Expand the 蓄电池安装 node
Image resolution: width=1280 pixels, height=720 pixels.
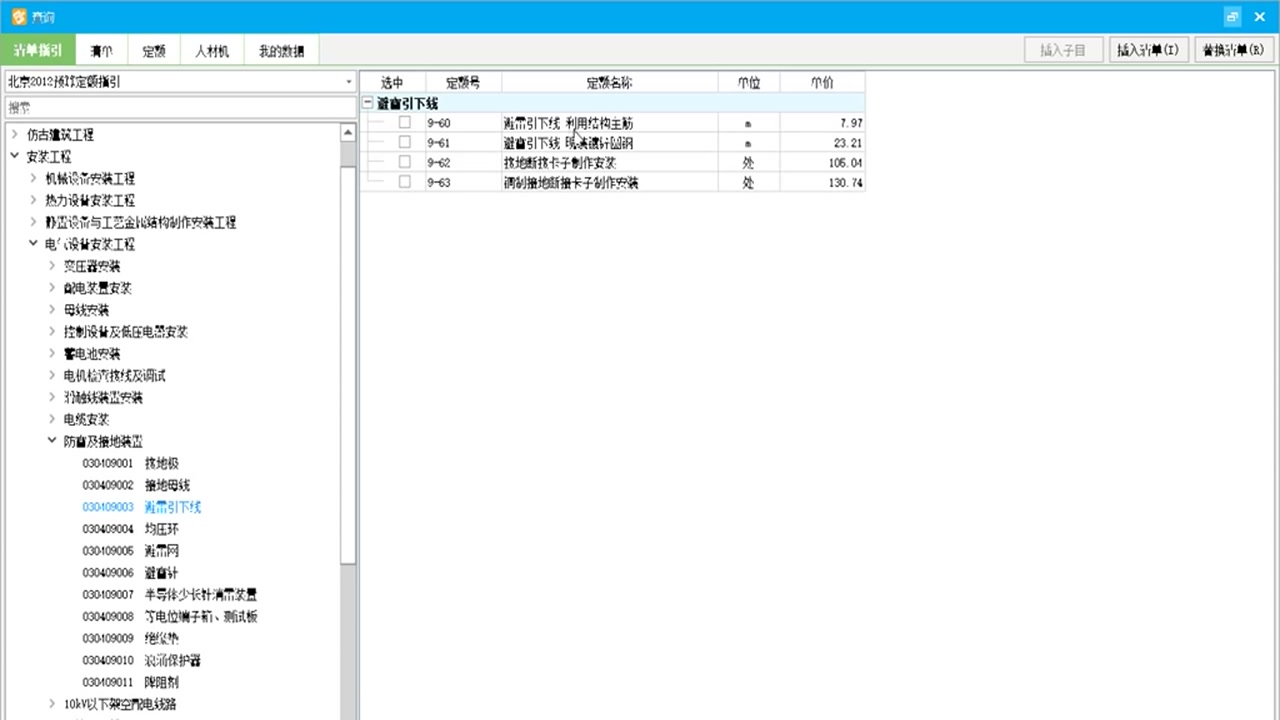52,354
